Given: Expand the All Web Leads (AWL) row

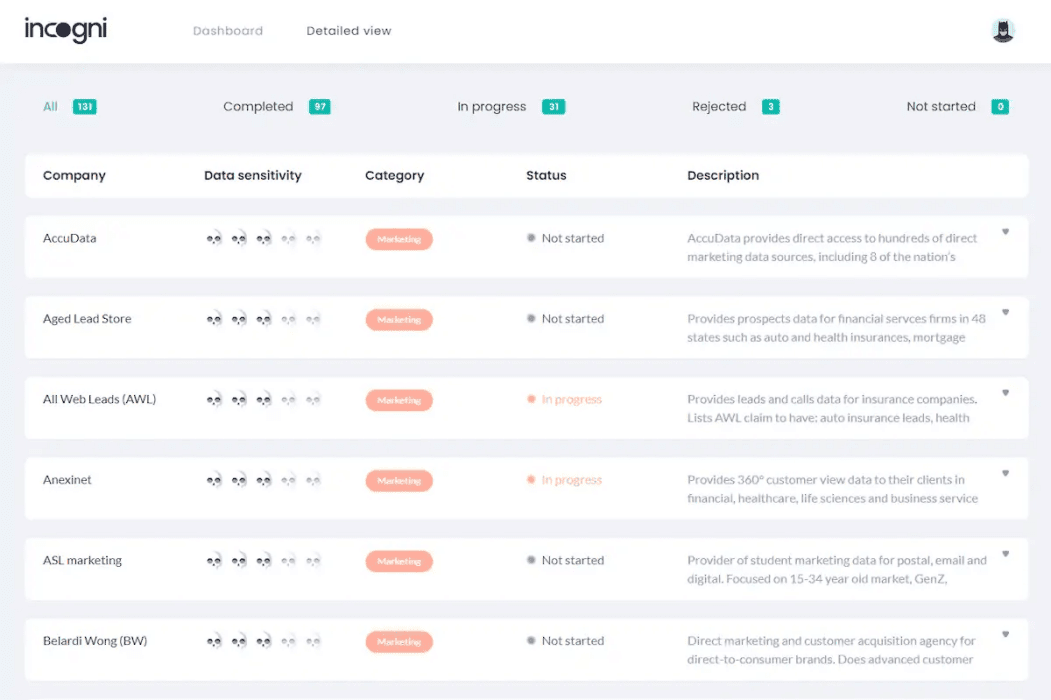Looking at the screenshot, I should 1005,393.
